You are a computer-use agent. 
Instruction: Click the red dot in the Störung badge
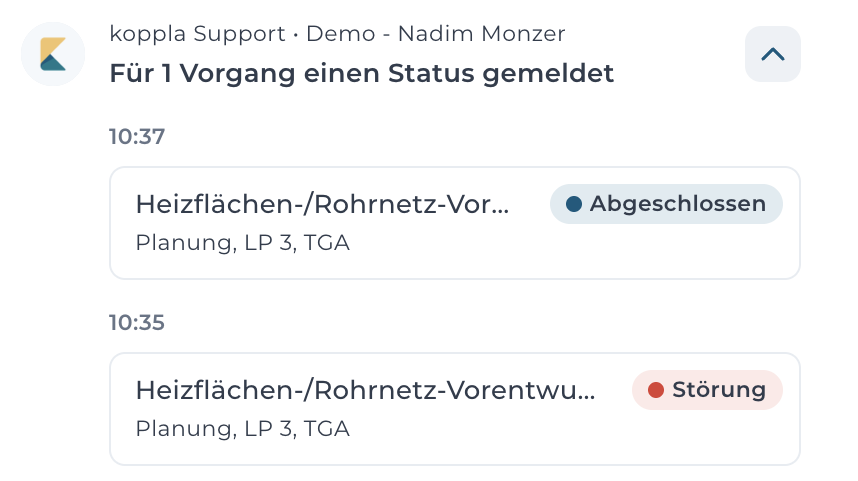point(656,390)
